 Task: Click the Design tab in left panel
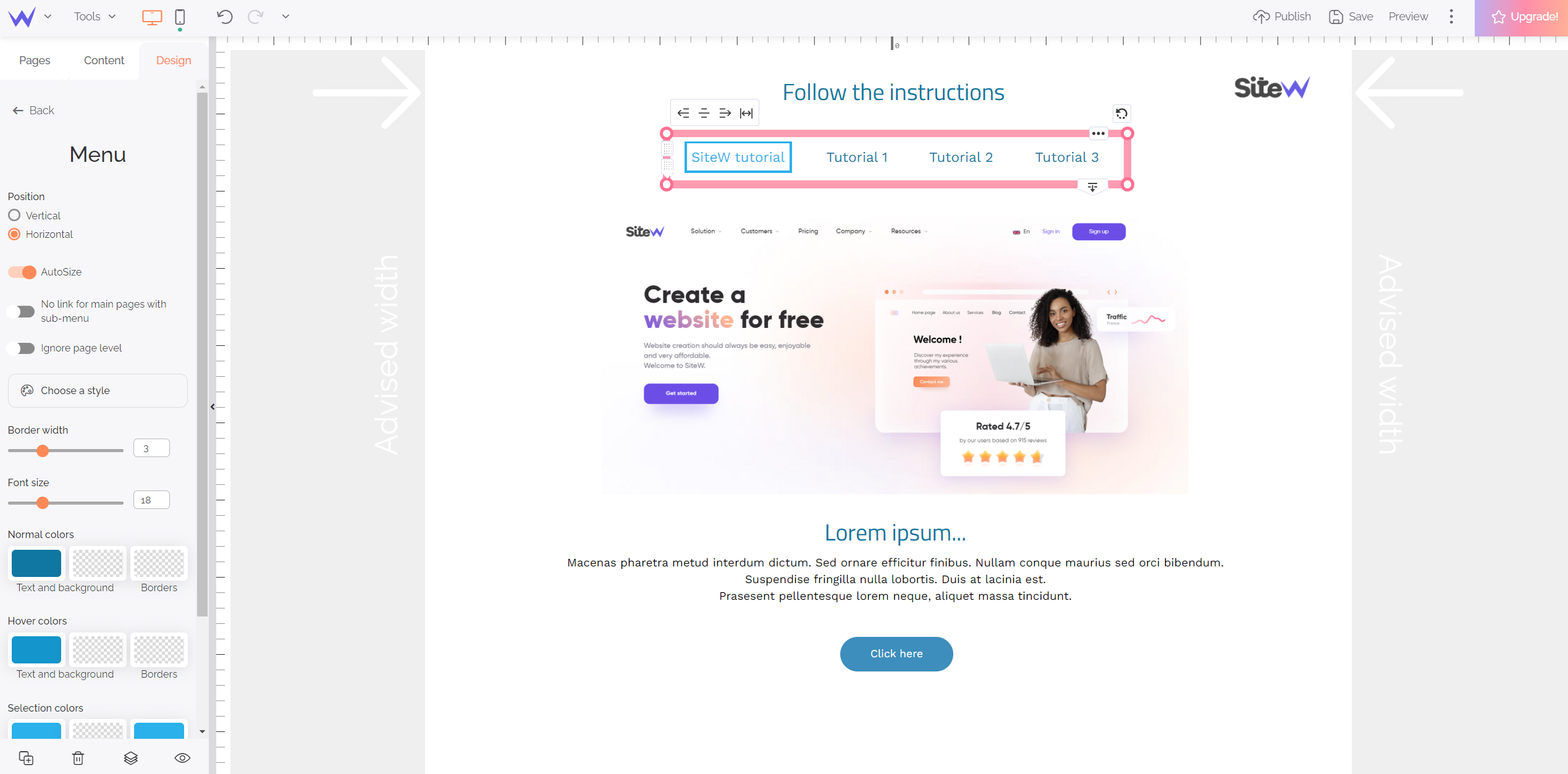tap(174, 60)
